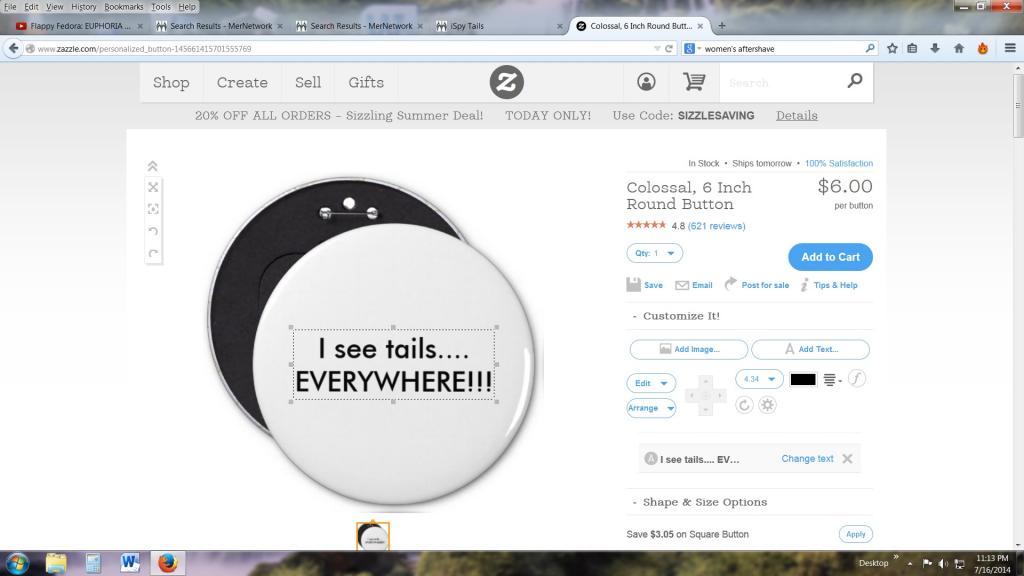Click the account profile icon
Screen dimensions: 1024x576
click(x=647, y=82)
